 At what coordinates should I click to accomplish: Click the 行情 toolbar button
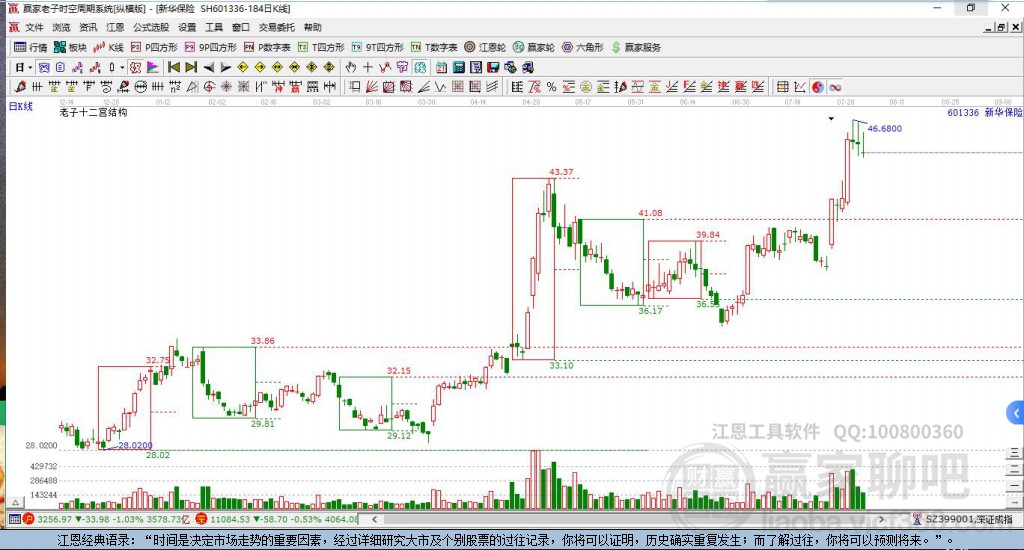click(31, 47)
